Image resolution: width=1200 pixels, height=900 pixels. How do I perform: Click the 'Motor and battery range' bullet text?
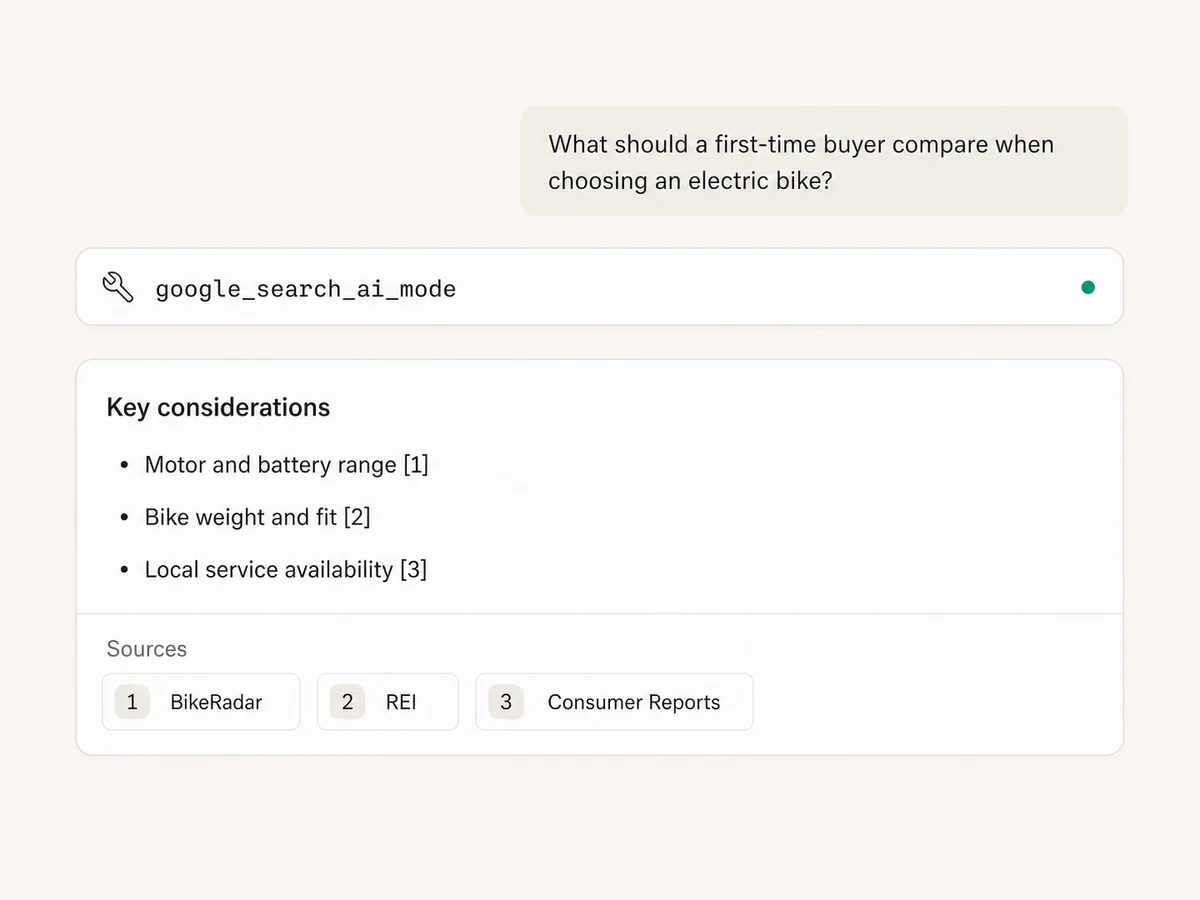(x=271, y=465)
